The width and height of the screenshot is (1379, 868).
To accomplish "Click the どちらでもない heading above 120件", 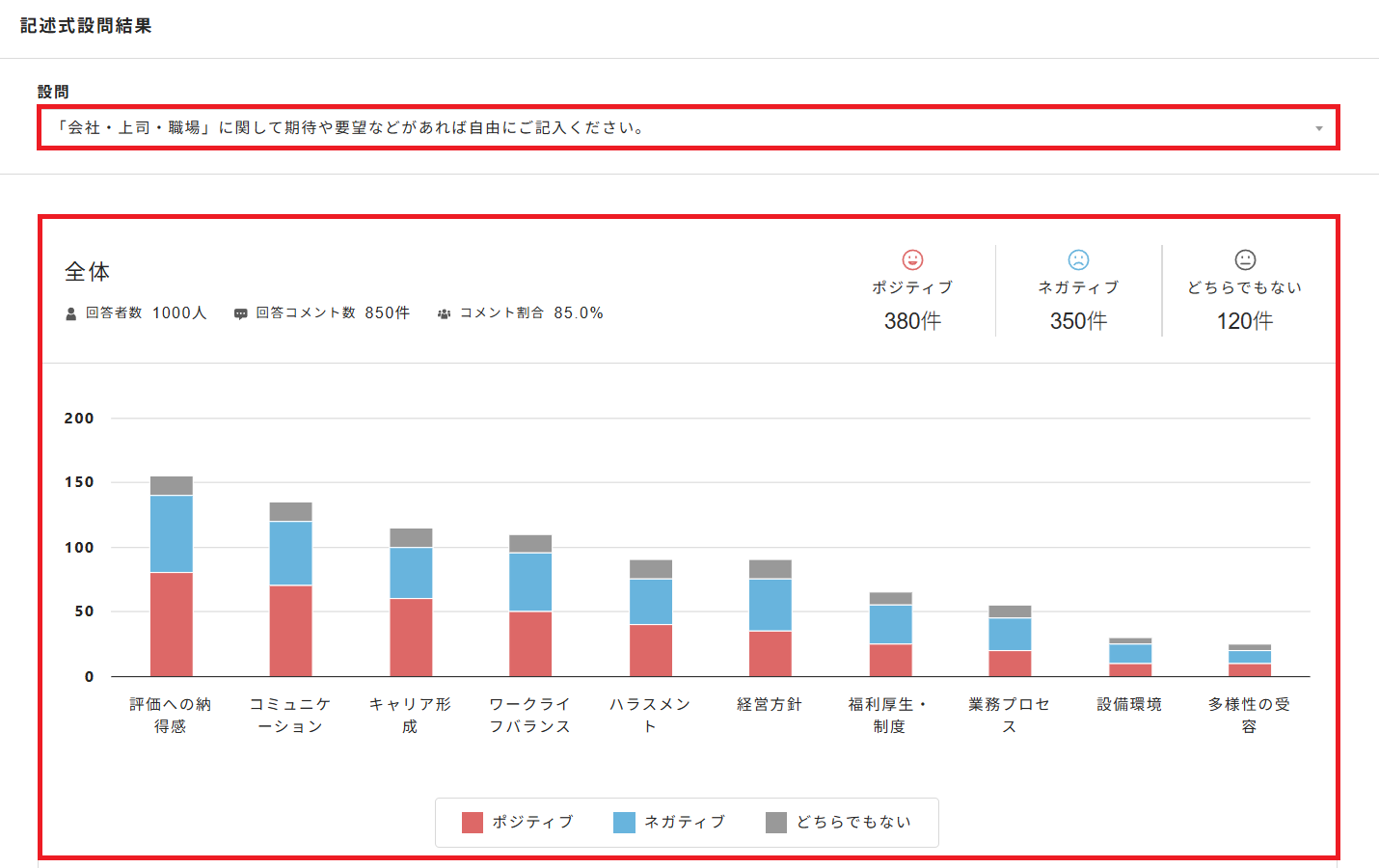I will pyautogui.click(x=1245, y=287).
